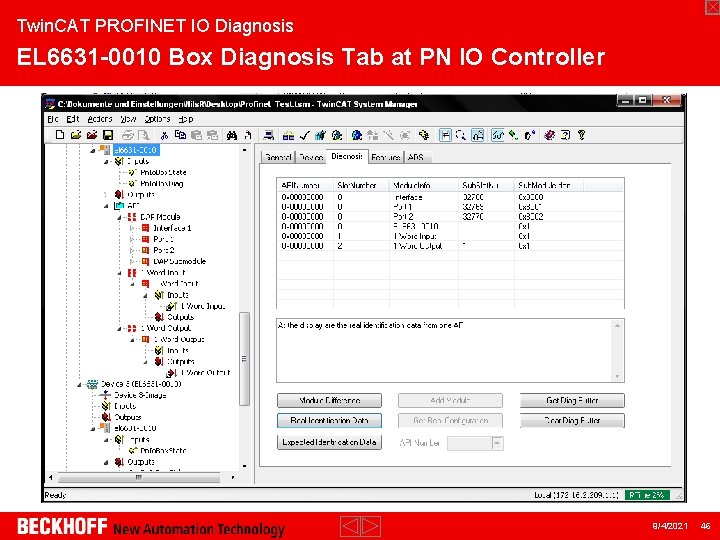Click the red folder open-from-target icon
The image size is (720, 540).
point(92,135)
